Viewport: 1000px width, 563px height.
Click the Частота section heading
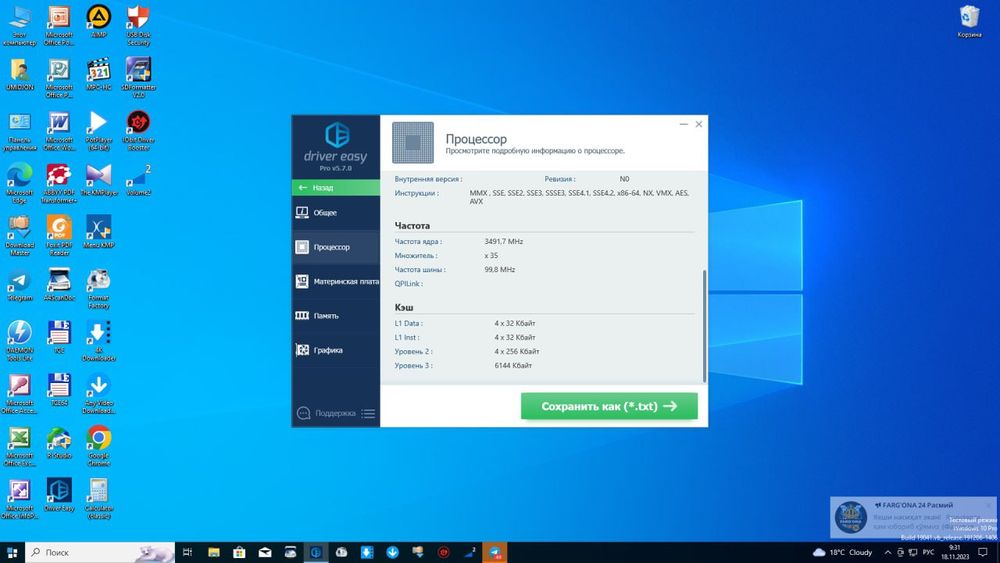[x=412, y=226]
